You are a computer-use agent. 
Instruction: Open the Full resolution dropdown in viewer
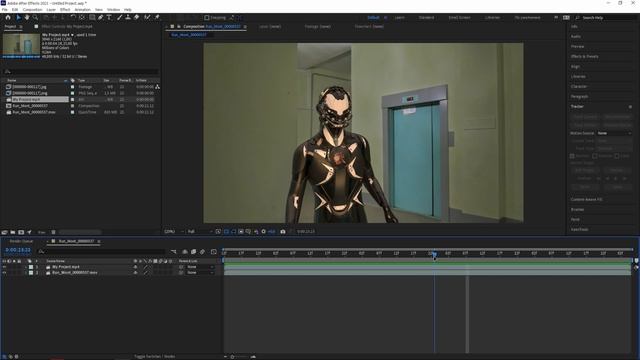[x=200, y=231]
